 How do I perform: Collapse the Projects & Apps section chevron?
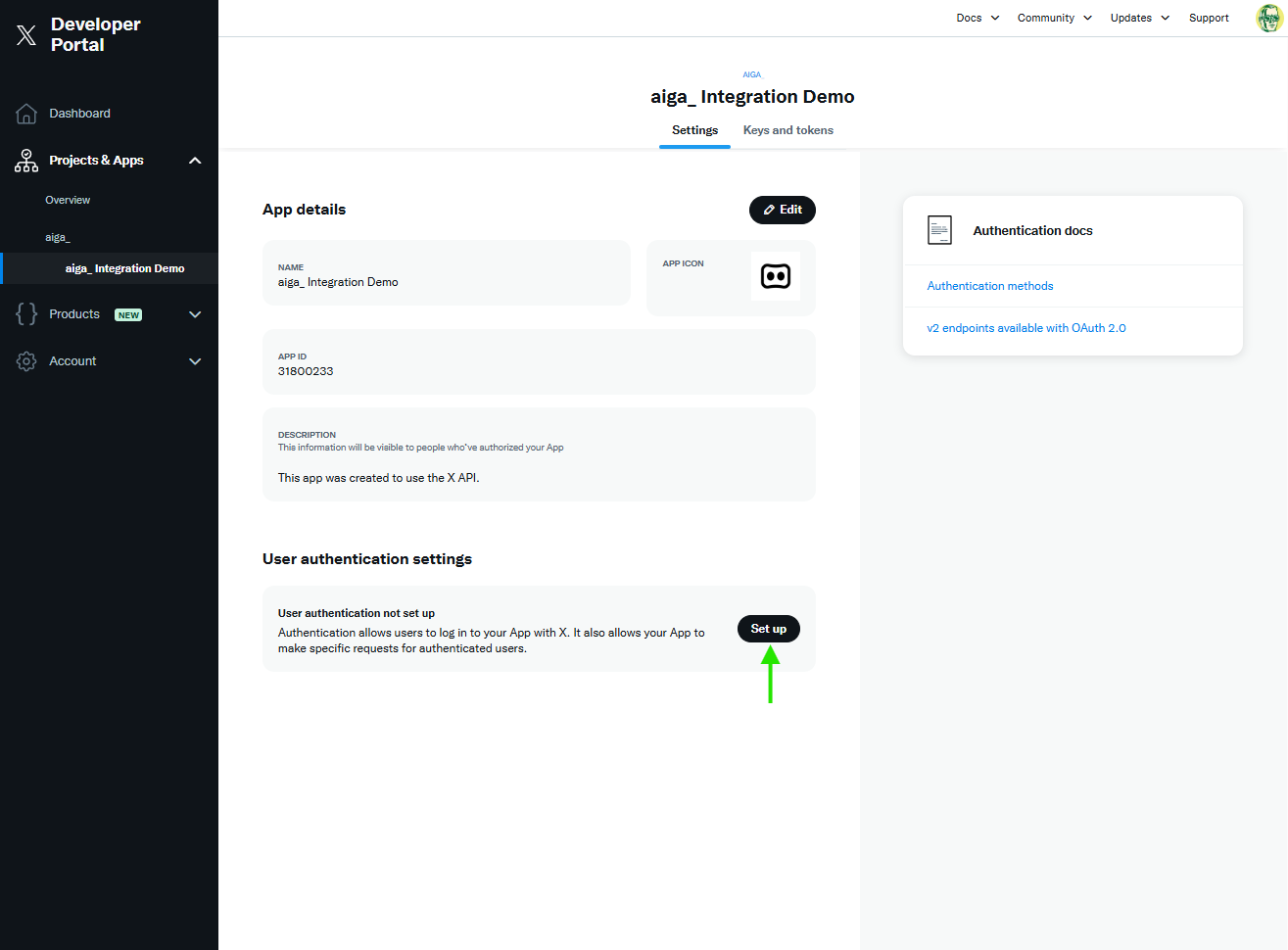[x=195, y=161]
